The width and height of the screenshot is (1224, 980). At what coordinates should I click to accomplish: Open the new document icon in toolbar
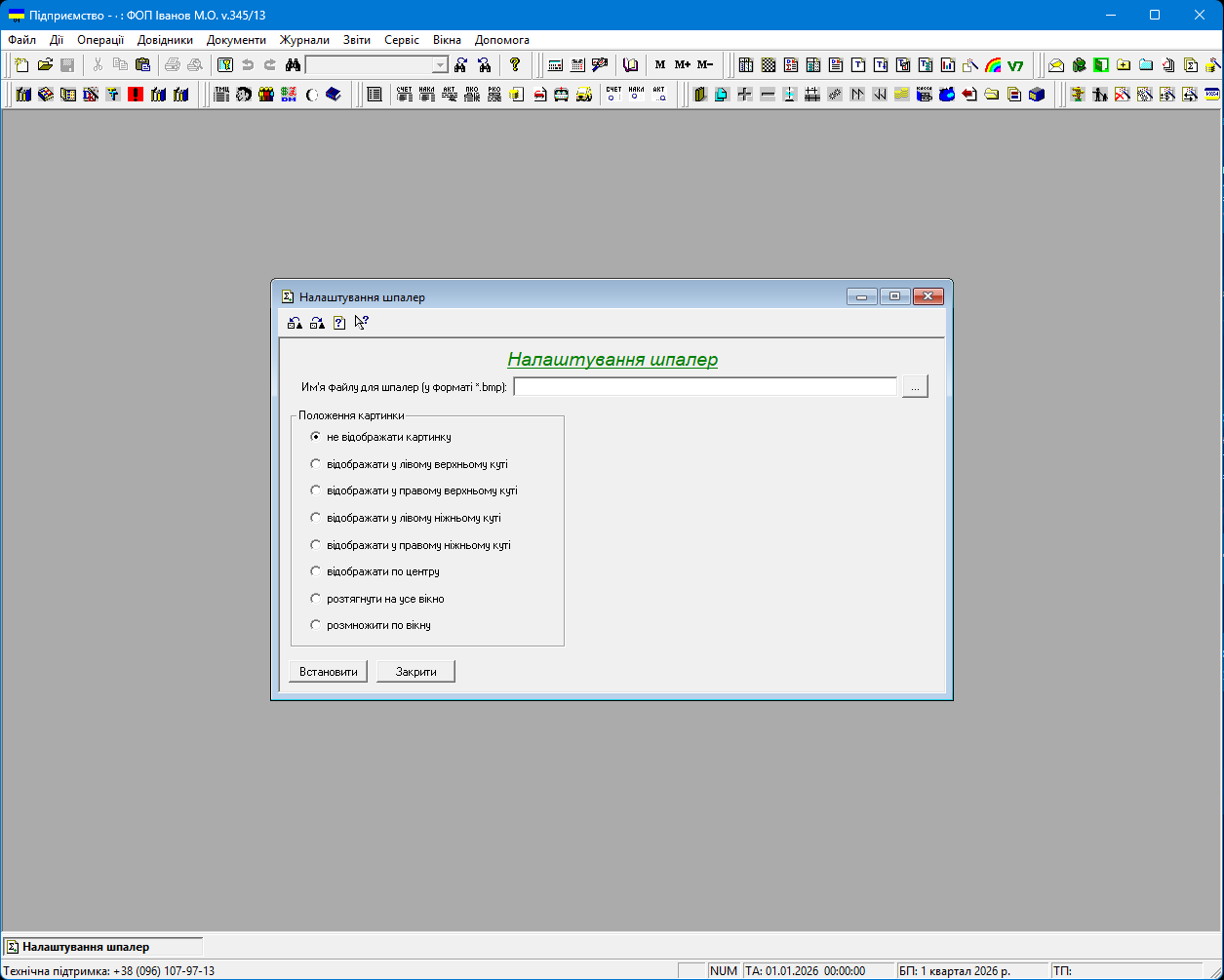coord(21,65)
